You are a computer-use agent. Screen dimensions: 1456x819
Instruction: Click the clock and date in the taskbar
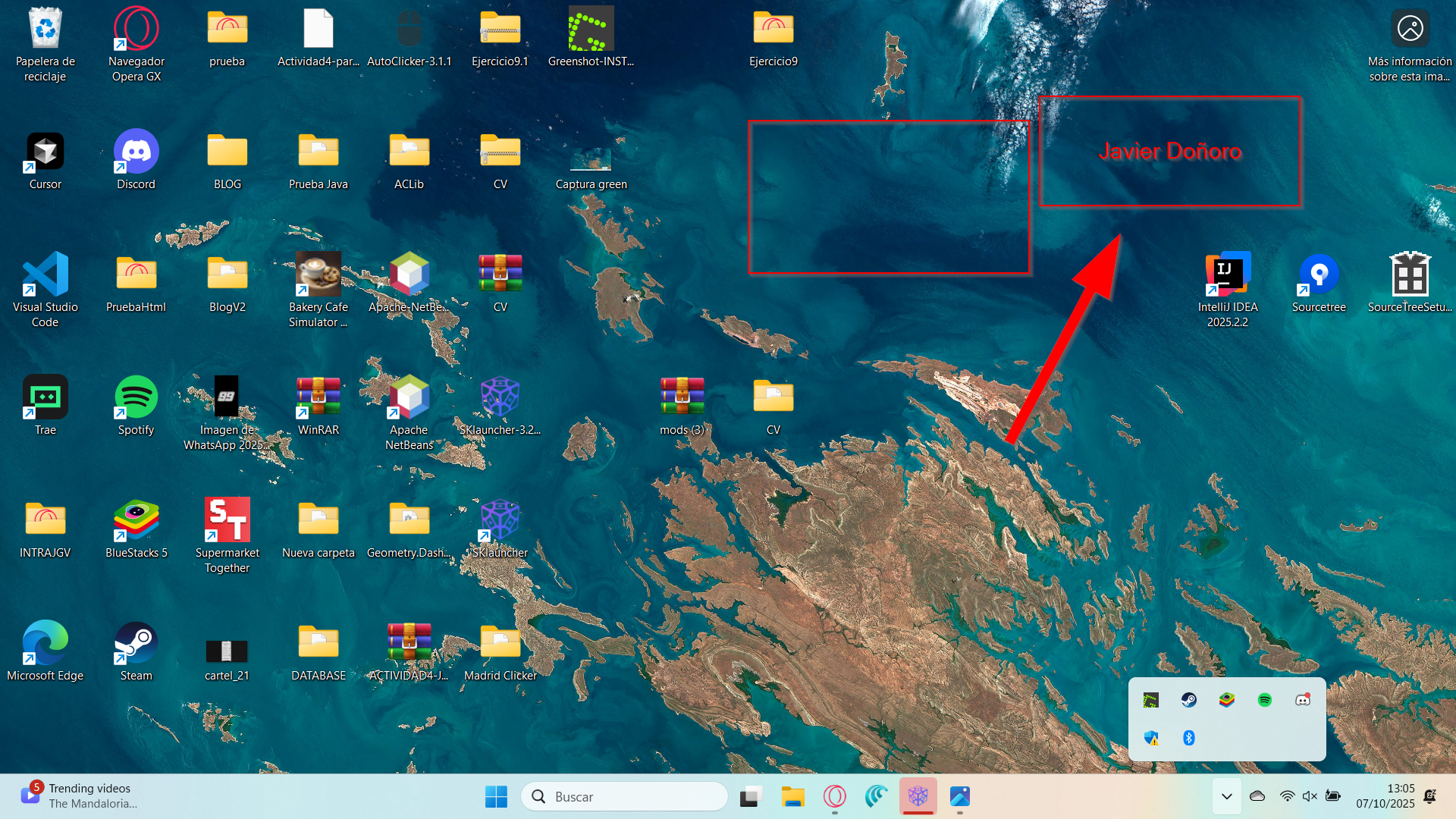(x=1385, y=796)
